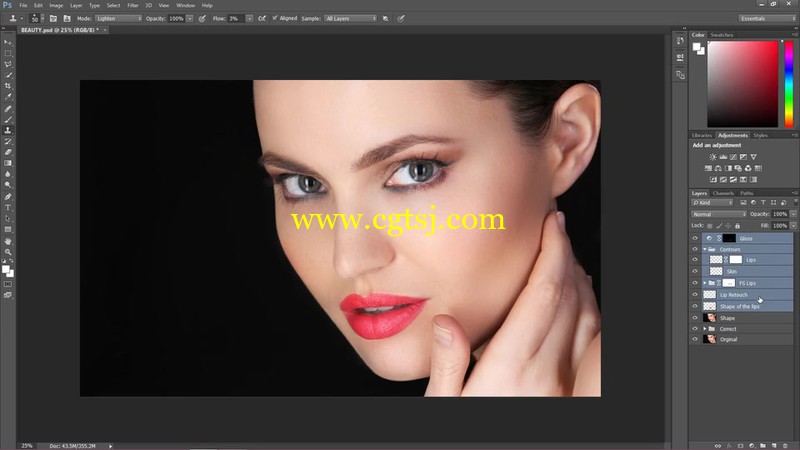Viewport: 800px width, 450px height.
Task: Select the Crop tool
Action: (8, 86)
